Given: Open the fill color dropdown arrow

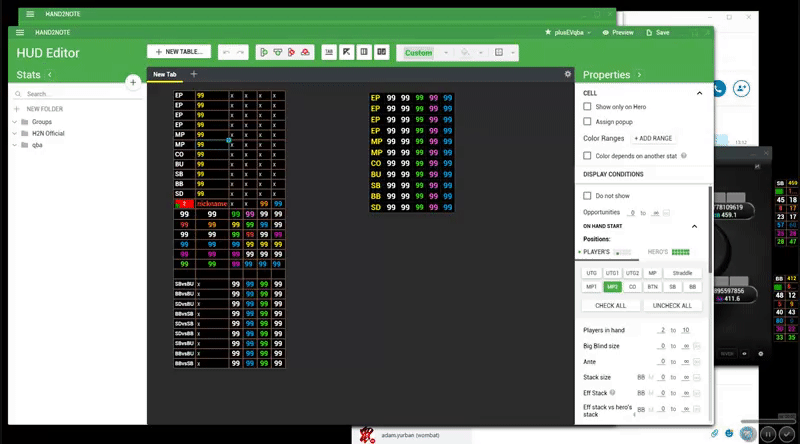Looking at the screenshot, I should [x=480, y=53].
